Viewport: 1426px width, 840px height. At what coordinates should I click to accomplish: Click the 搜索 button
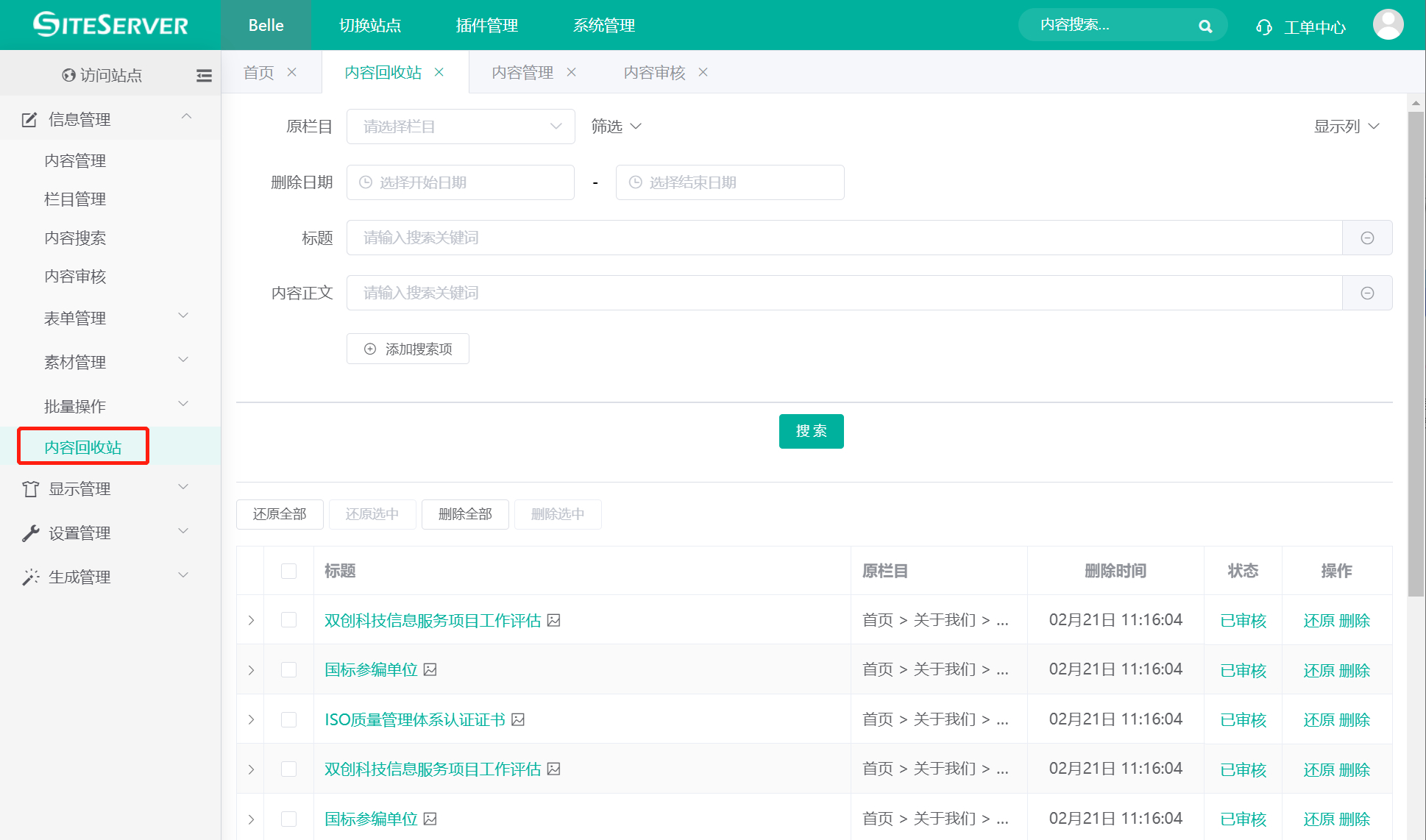(x=811, y=431)
